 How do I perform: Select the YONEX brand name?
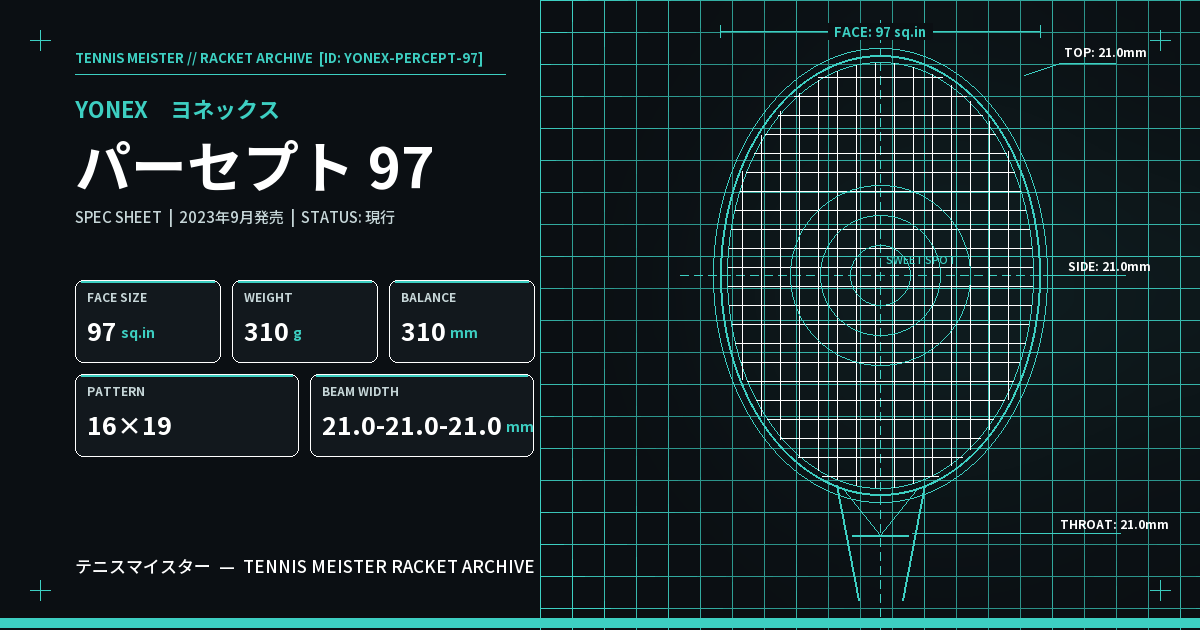click(111, 110)
